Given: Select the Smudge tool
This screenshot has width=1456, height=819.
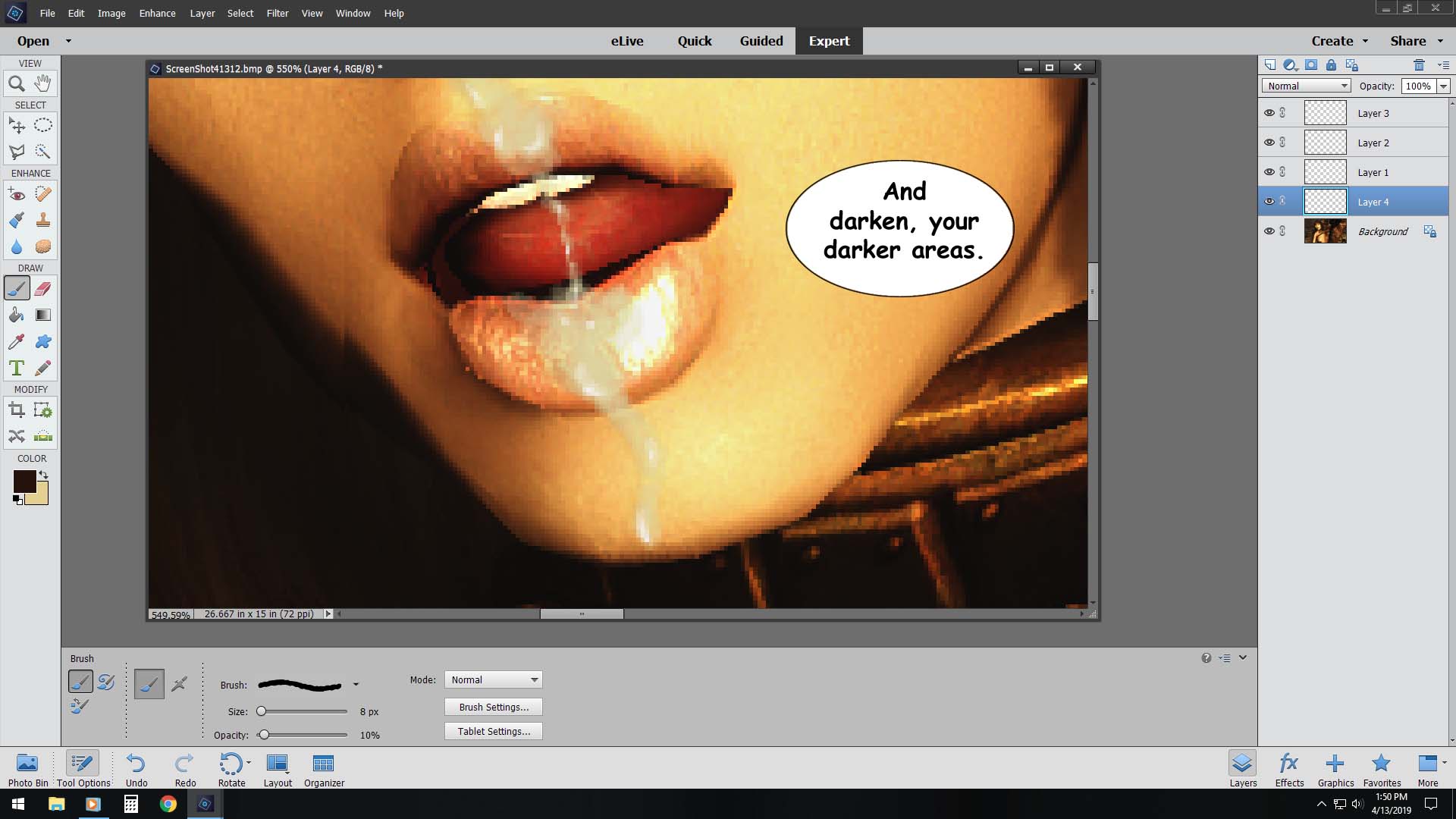Looking at the screenshot, I should pos(42,341).
